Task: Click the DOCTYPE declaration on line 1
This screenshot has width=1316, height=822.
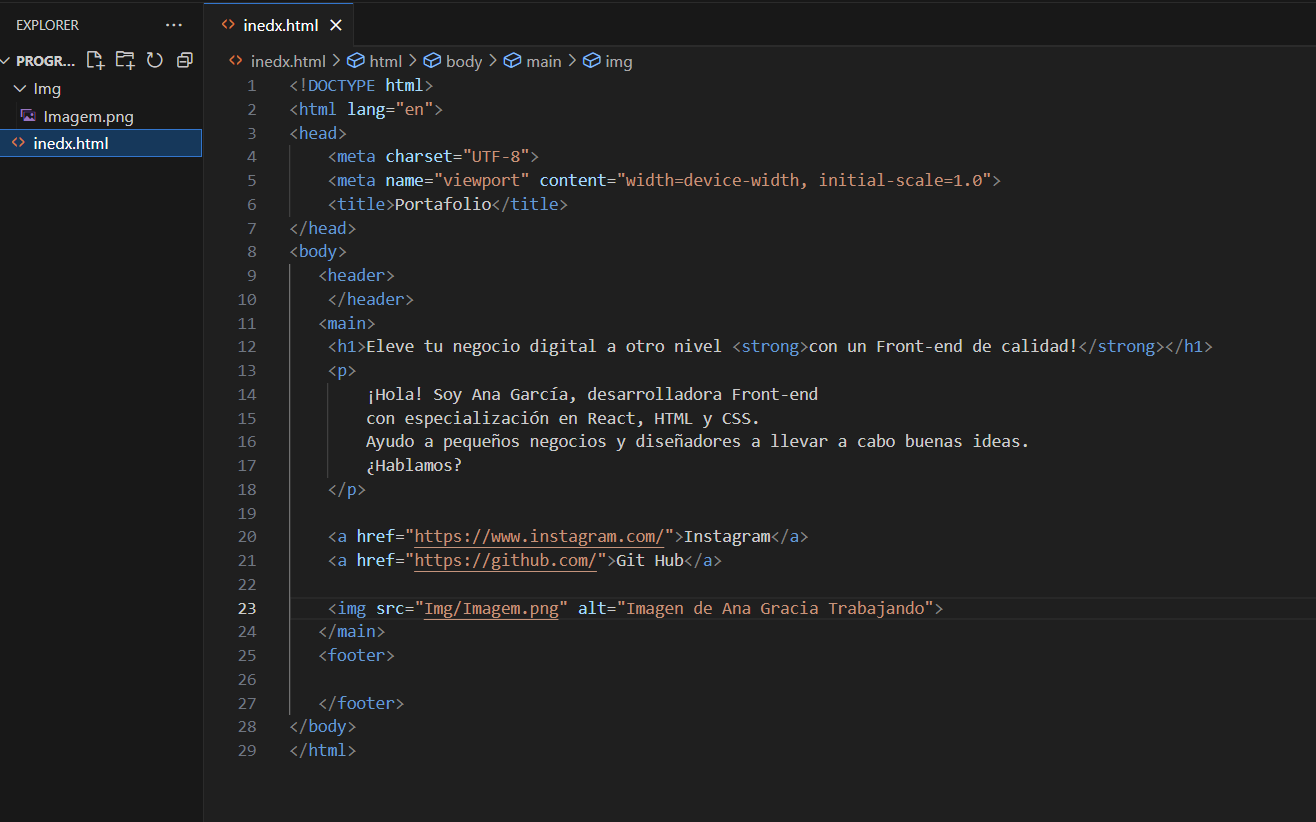Action: tap(361, 86)
